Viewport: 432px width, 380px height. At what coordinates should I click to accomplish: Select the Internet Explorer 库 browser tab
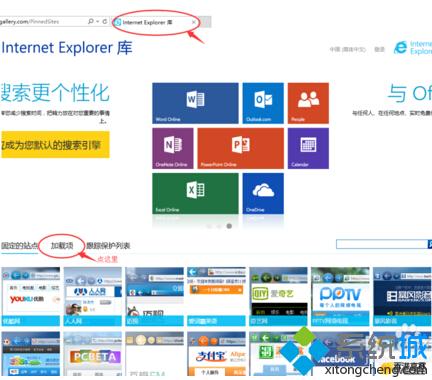(155, 22)
